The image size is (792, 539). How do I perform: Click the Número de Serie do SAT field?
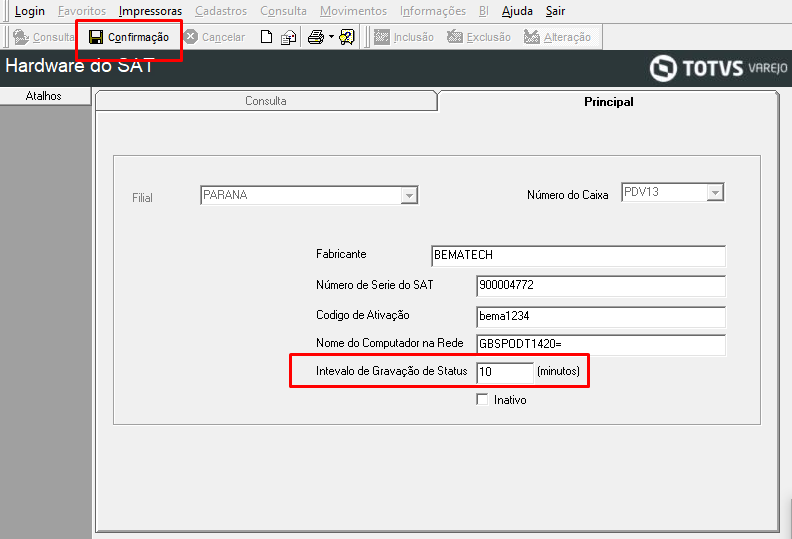coord(601,285)
